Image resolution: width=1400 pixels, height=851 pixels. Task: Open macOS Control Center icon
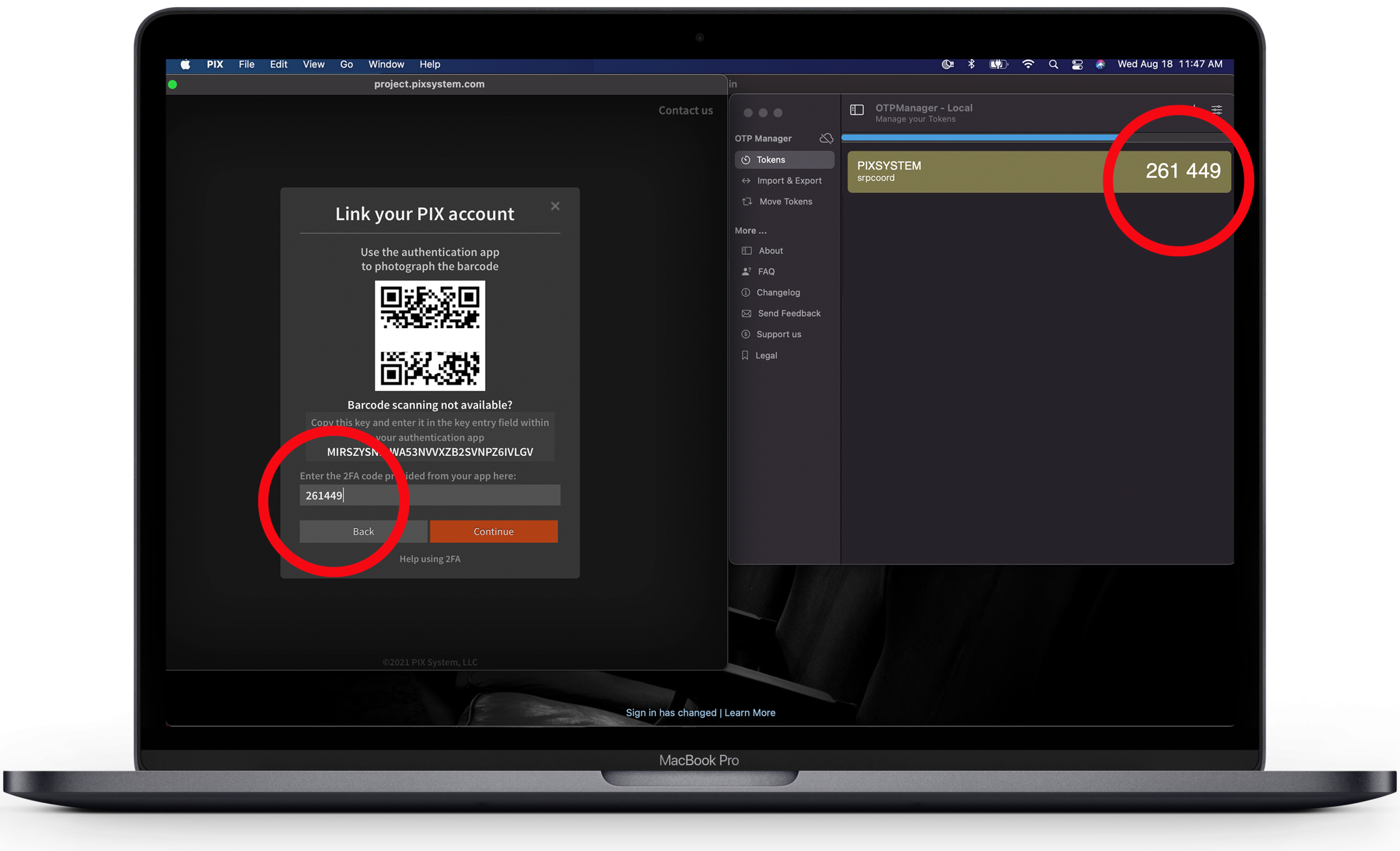(x=1077, y=64)
